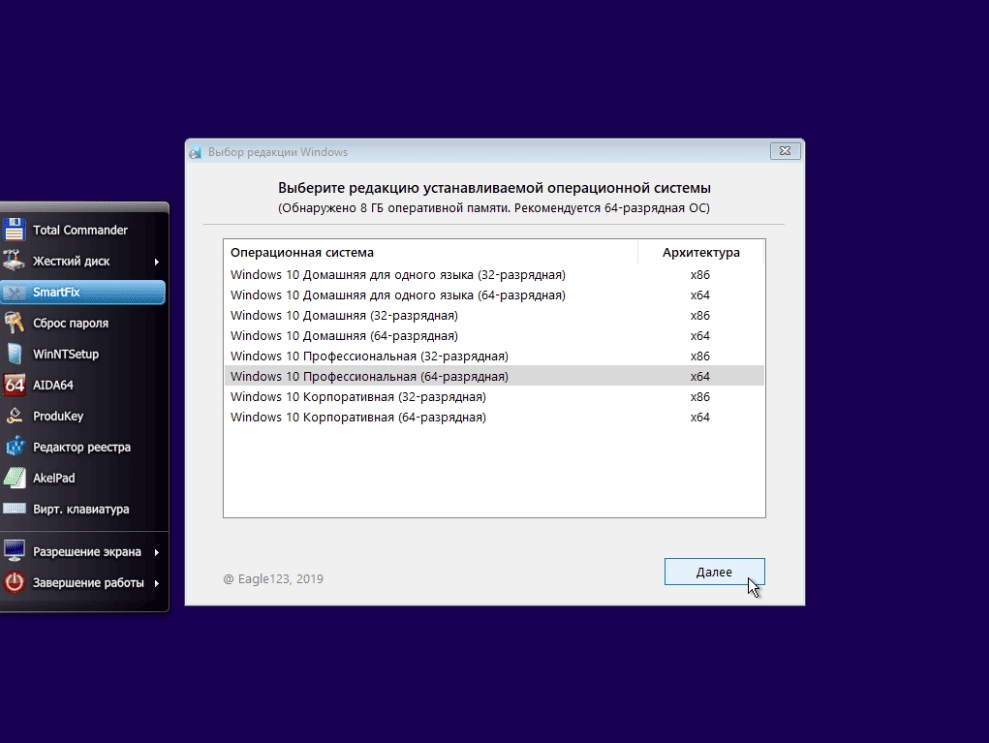989x743 pixels.
Task: Click x86 cell in Корпоративная (32-разрядная) row
Action: pos(700,397)
